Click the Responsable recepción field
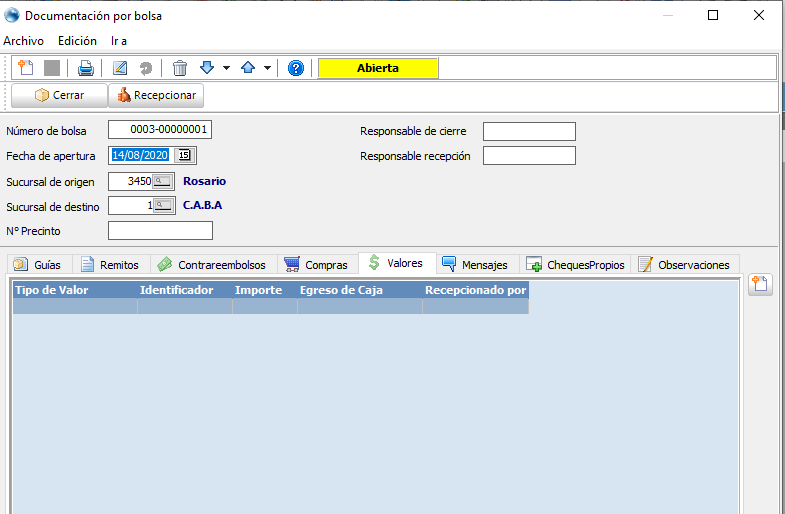 click(x=529, y=156)
